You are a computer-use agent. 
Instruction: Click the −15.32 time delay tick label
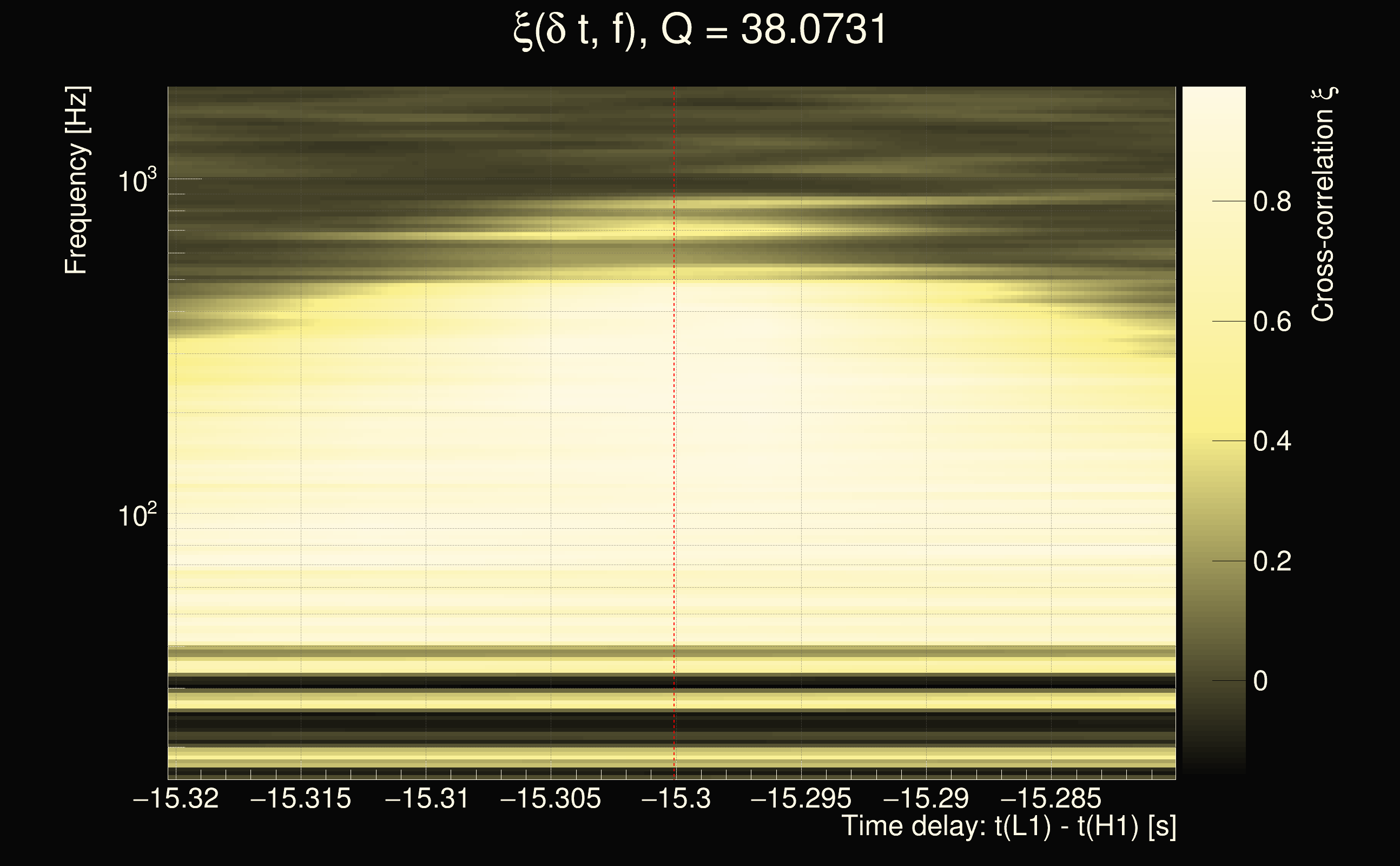click(x=176, y=798)
